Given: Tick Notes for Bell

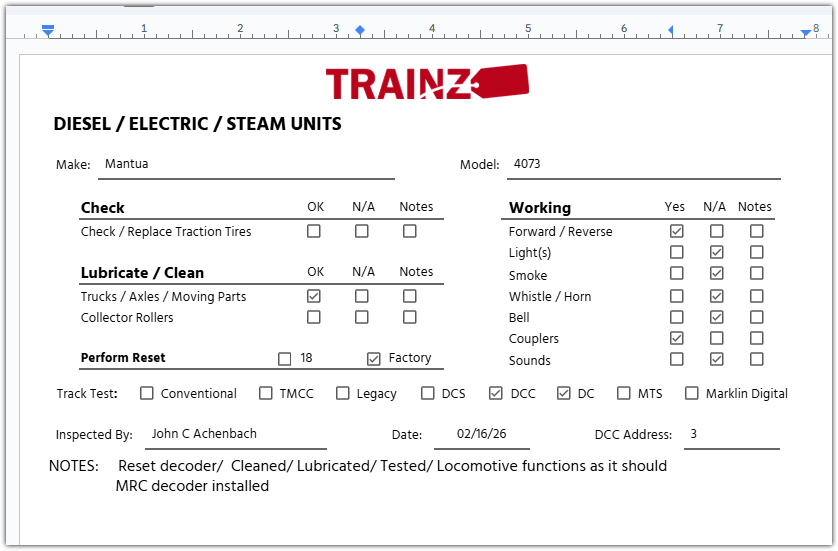Looking at the screenshot, I should coord(757,317).
